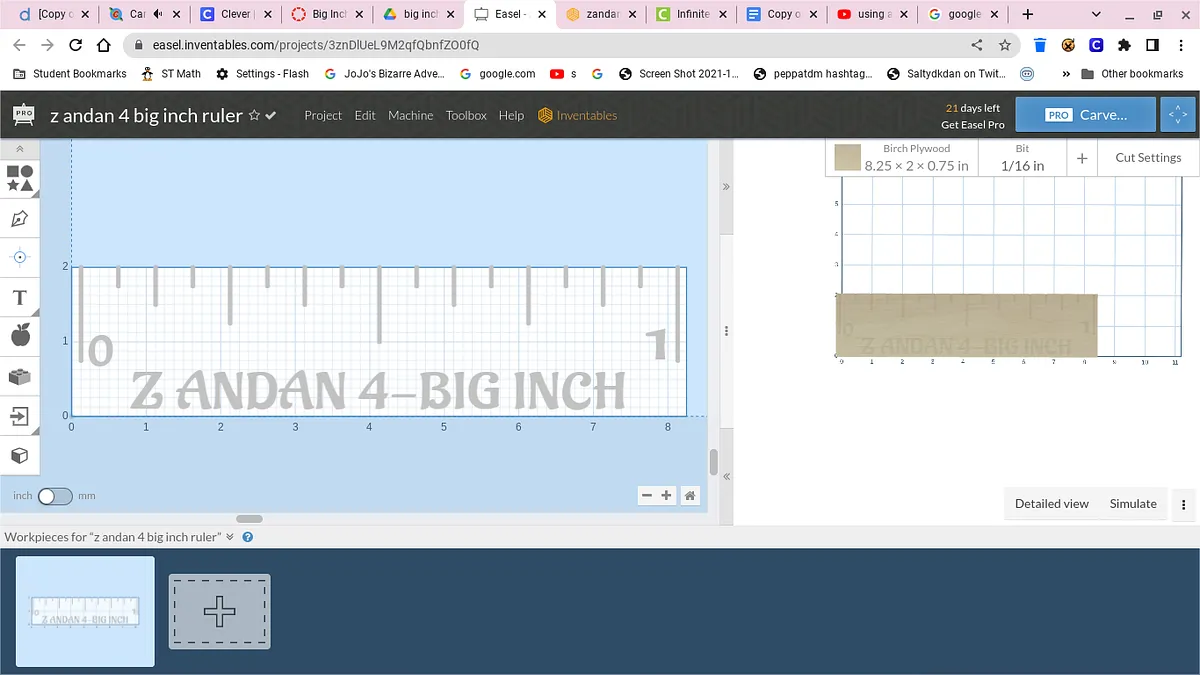
Task: Open the Toolbox menu
Action: click(x=466, y=115)
